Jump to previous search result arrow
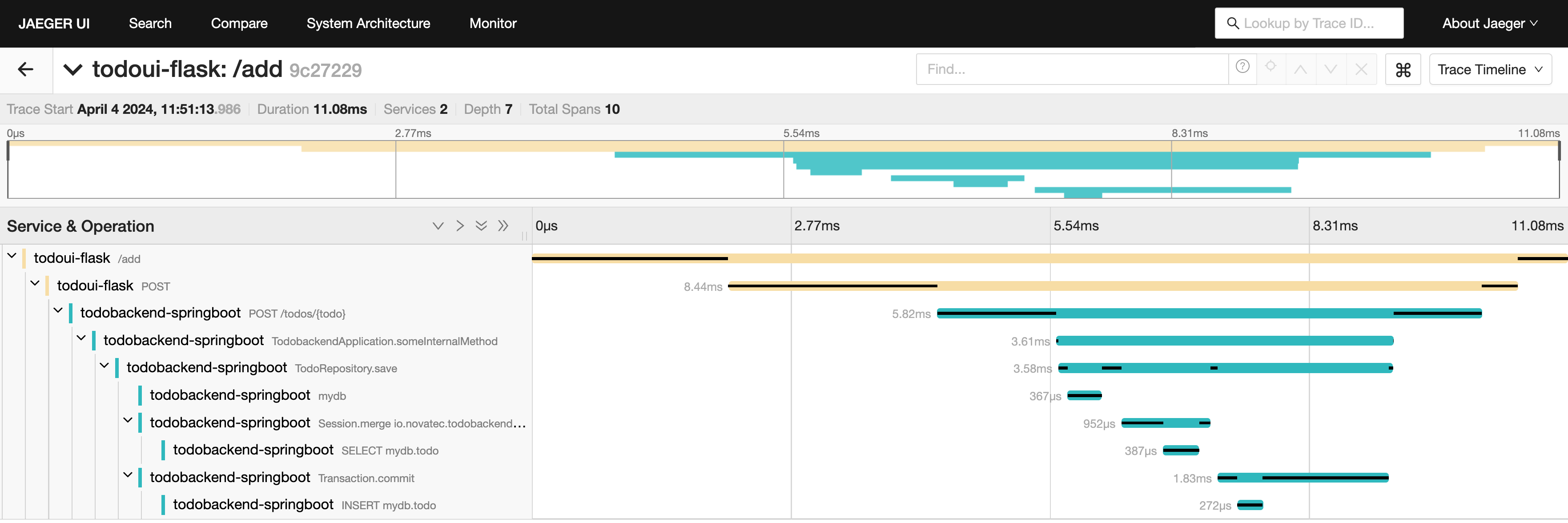1568x523 pixels. [1300, 69]
